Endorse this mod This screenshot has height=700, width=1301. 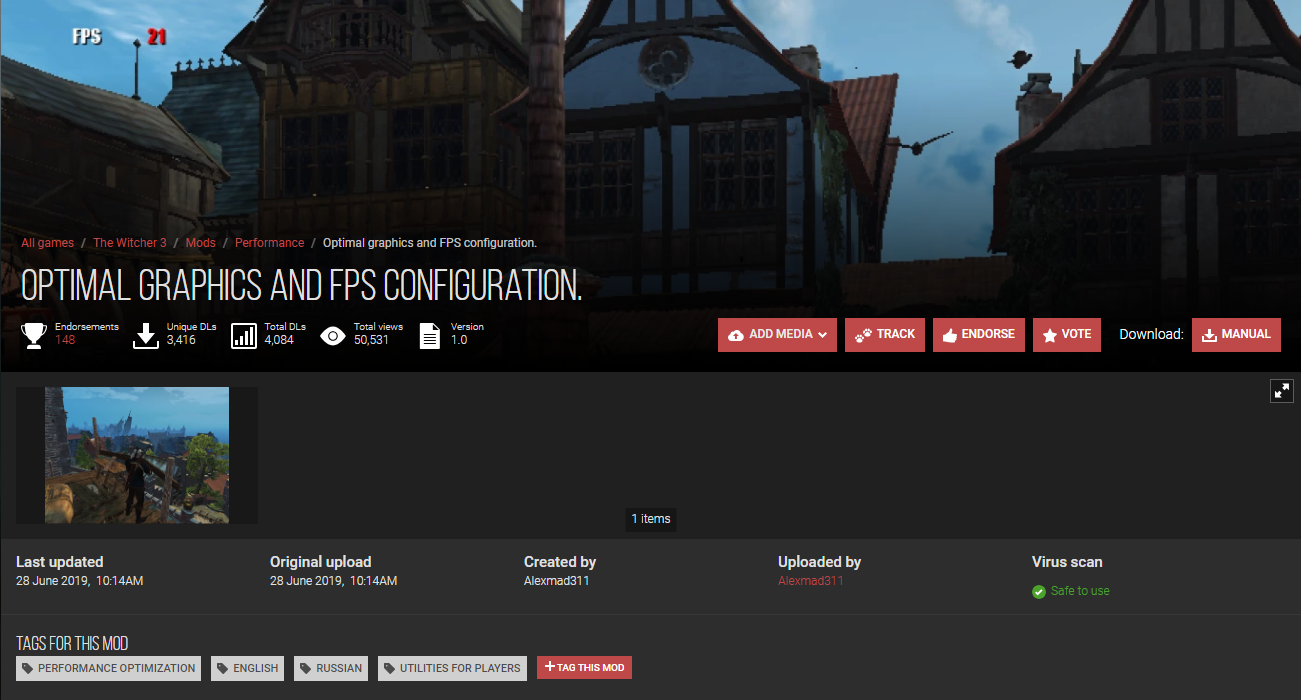[979, 335]
